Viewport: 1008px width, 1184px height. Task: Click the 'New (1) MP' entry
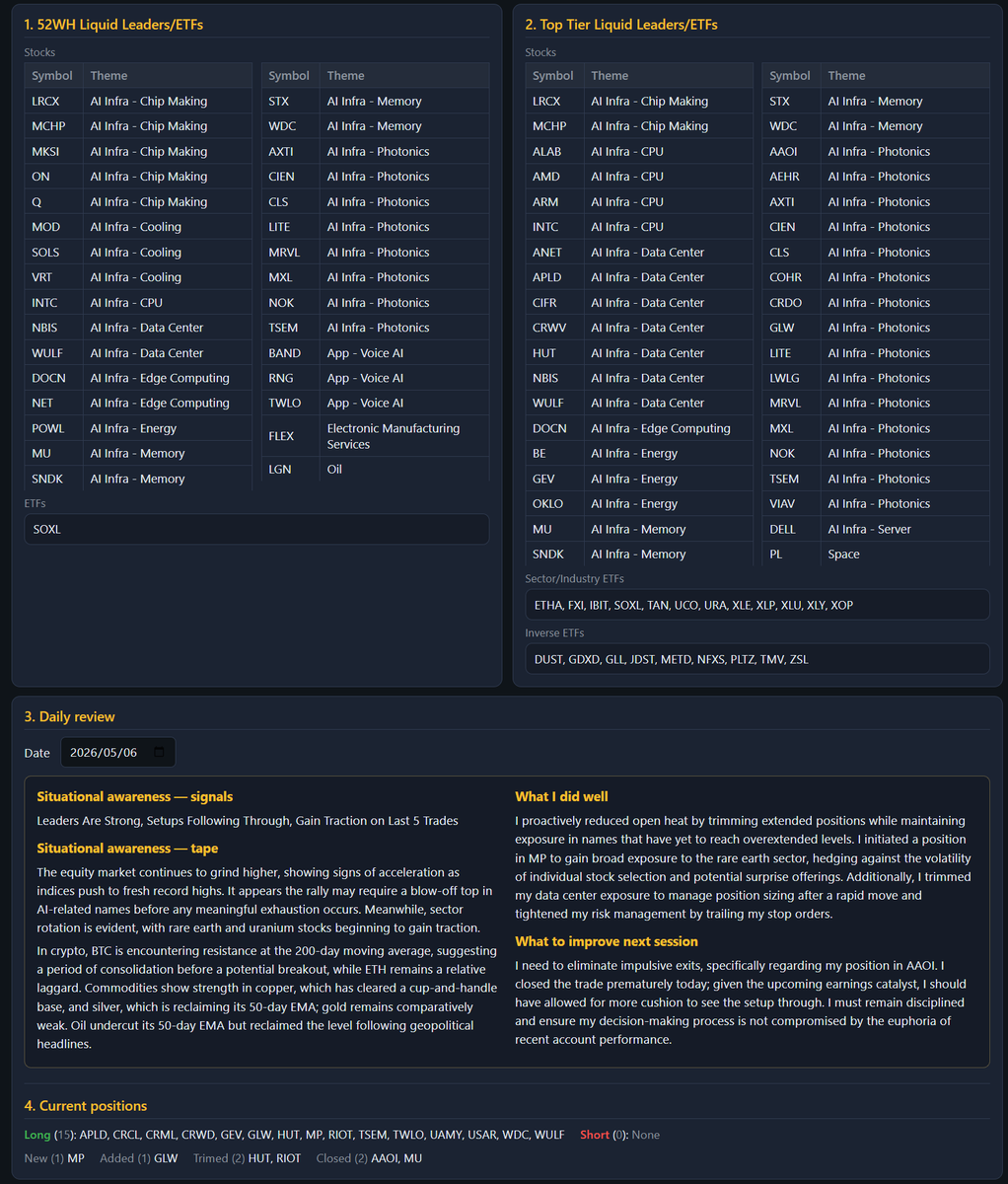pyautogui.click(x=54, y=1158)
